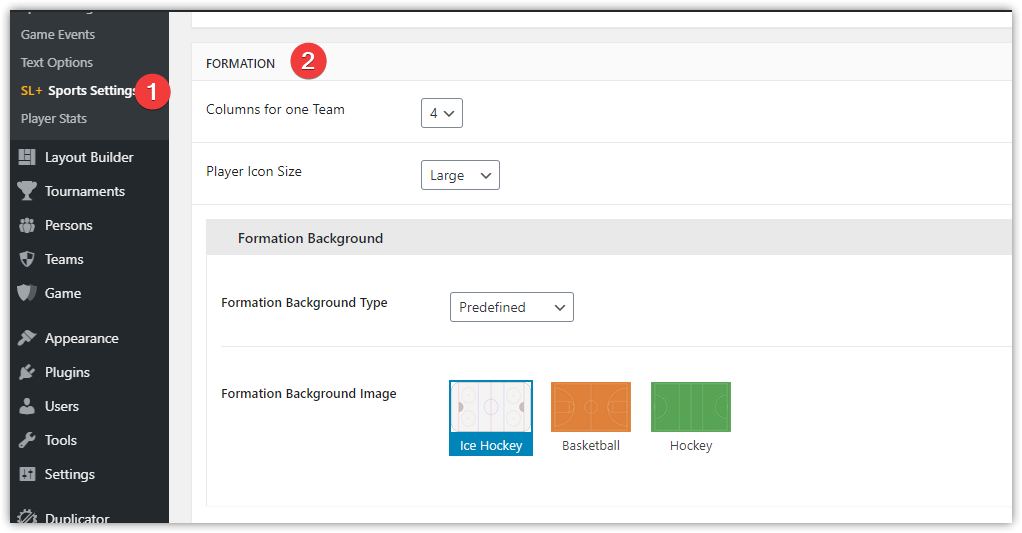Open the Game menu label
Screen dimensions: 1022x533
point(63,293)
